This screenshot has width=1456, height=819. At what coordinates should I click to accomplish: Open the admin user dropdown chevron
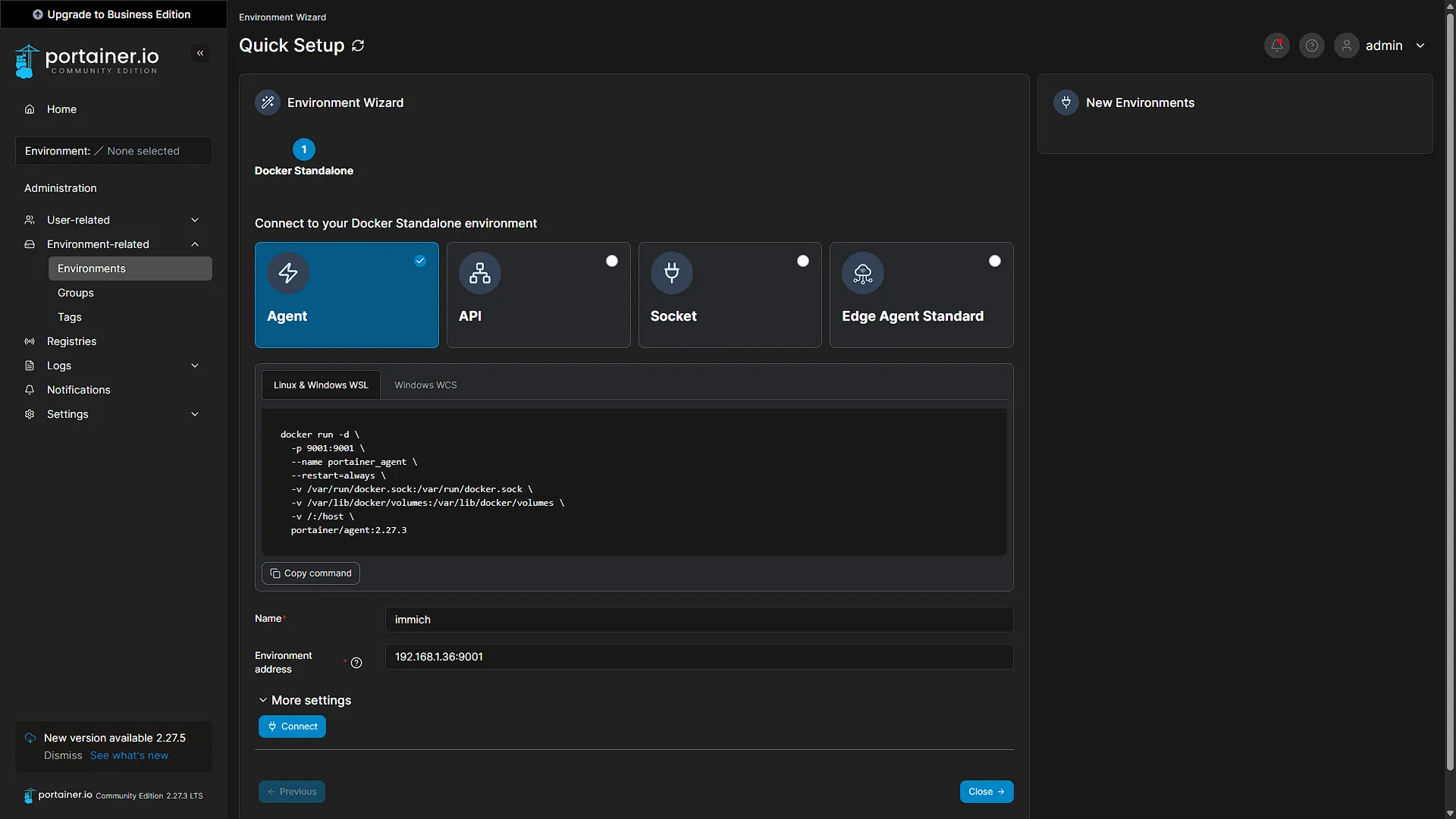(x=1420, y=45)
